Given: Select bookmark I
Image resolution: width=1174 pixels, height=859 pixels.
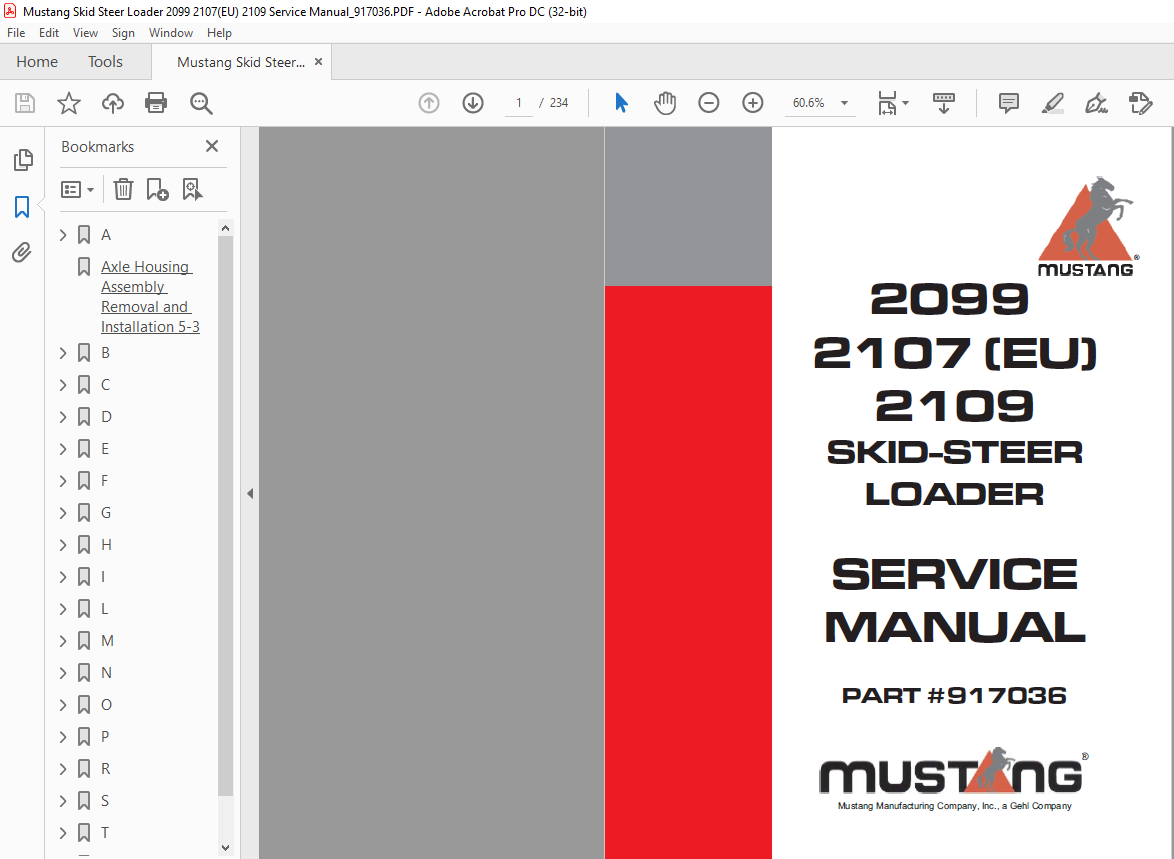Looking at the screenshot, I should click(x=103, y=577).
